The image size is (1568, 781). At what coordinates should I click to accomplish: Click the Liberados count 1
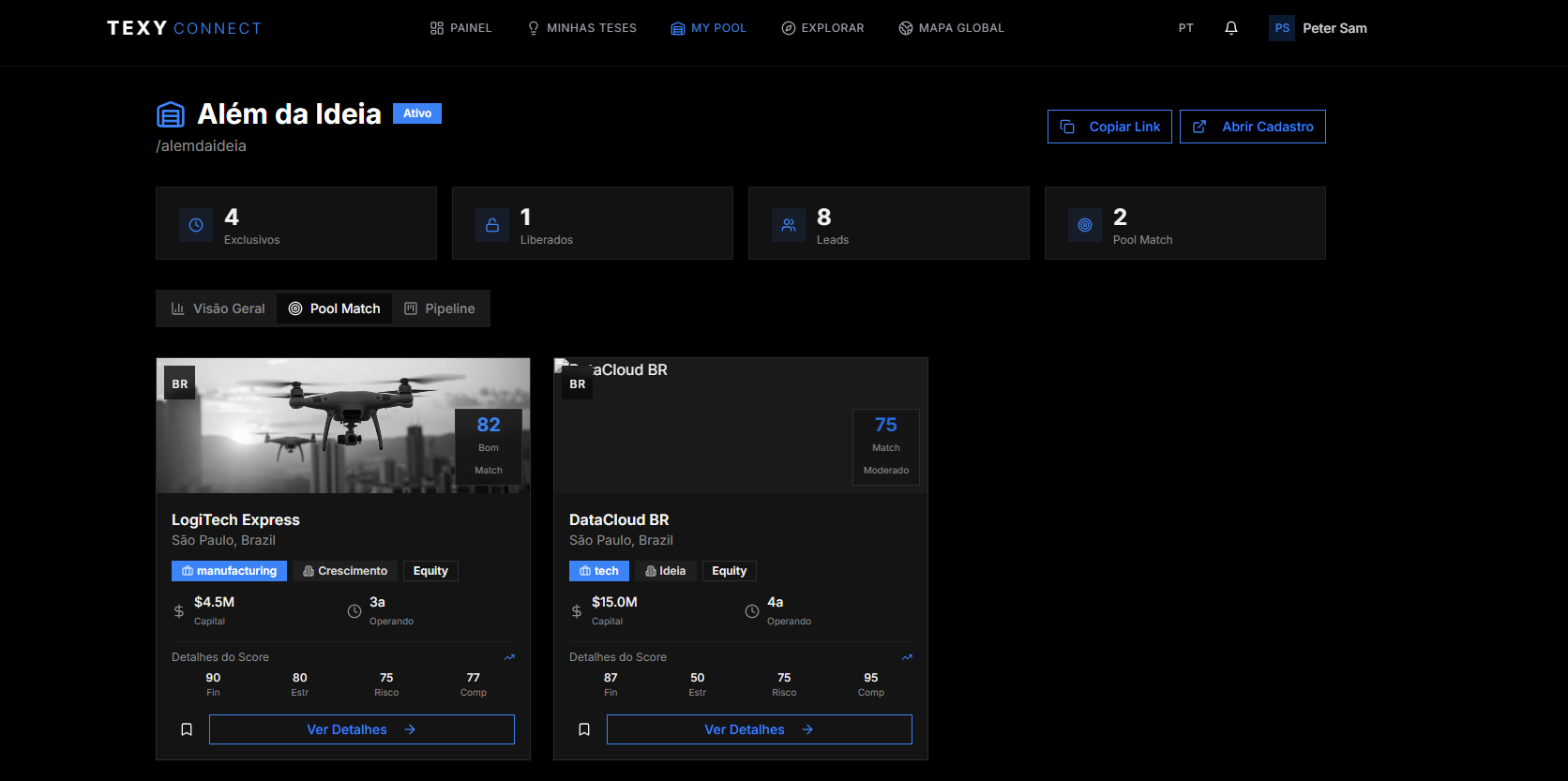[526, 218]
